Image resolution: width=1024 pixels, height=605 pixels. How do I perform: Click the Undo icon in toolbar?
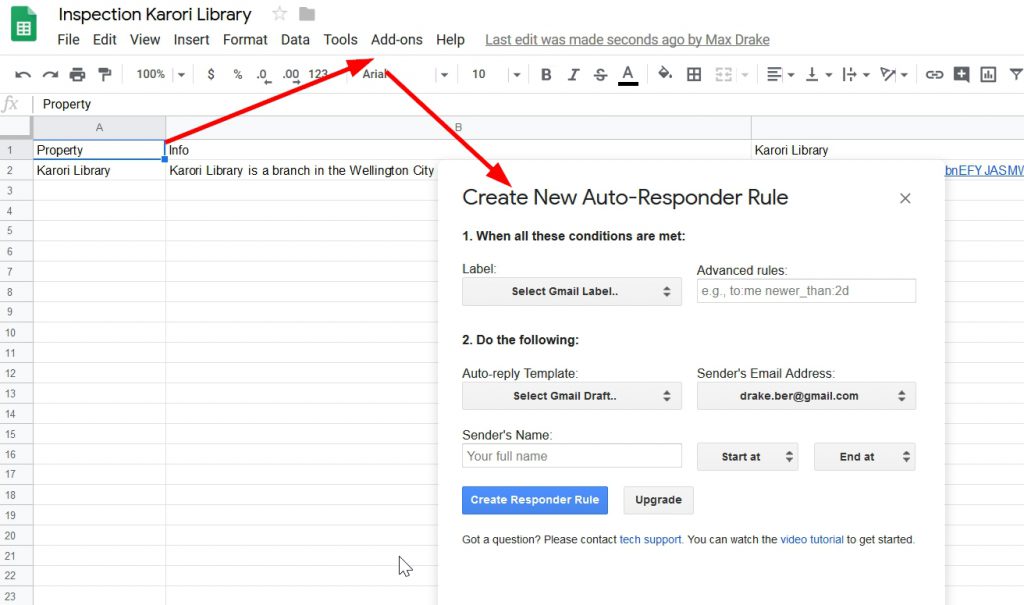[x=23, y=75]
